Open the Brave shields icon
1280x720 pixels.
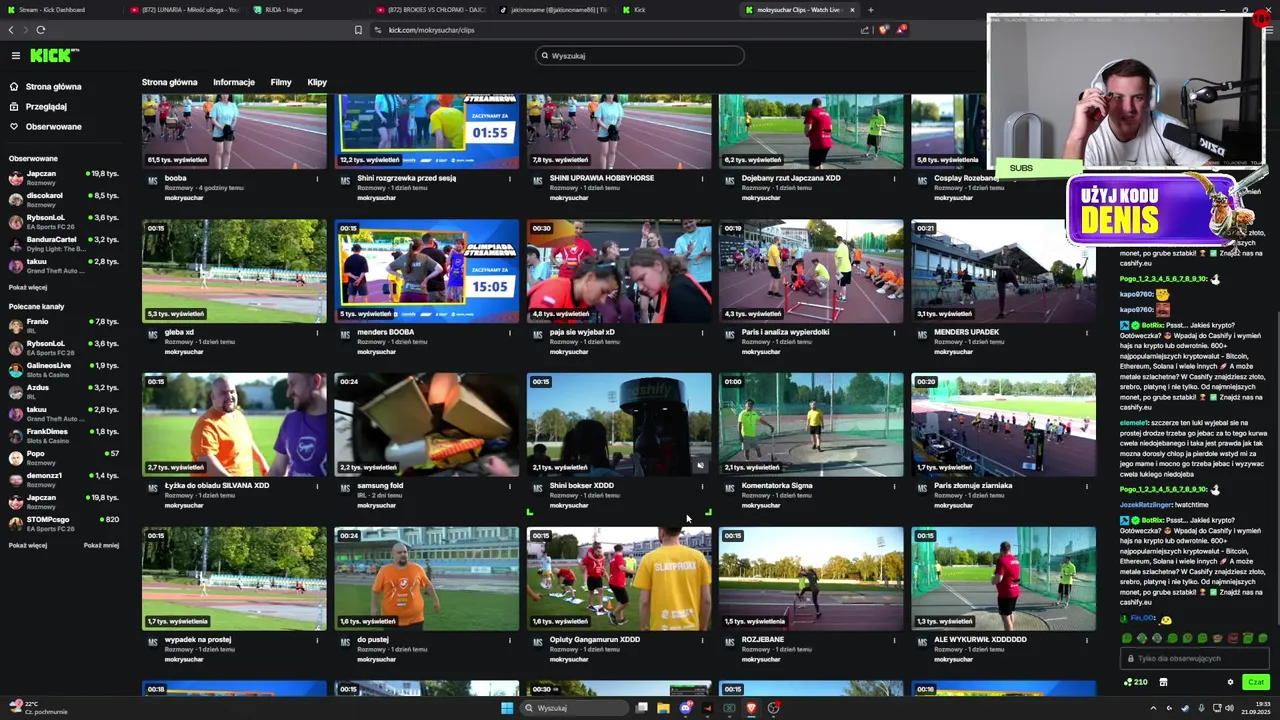(x=883, y=30)
